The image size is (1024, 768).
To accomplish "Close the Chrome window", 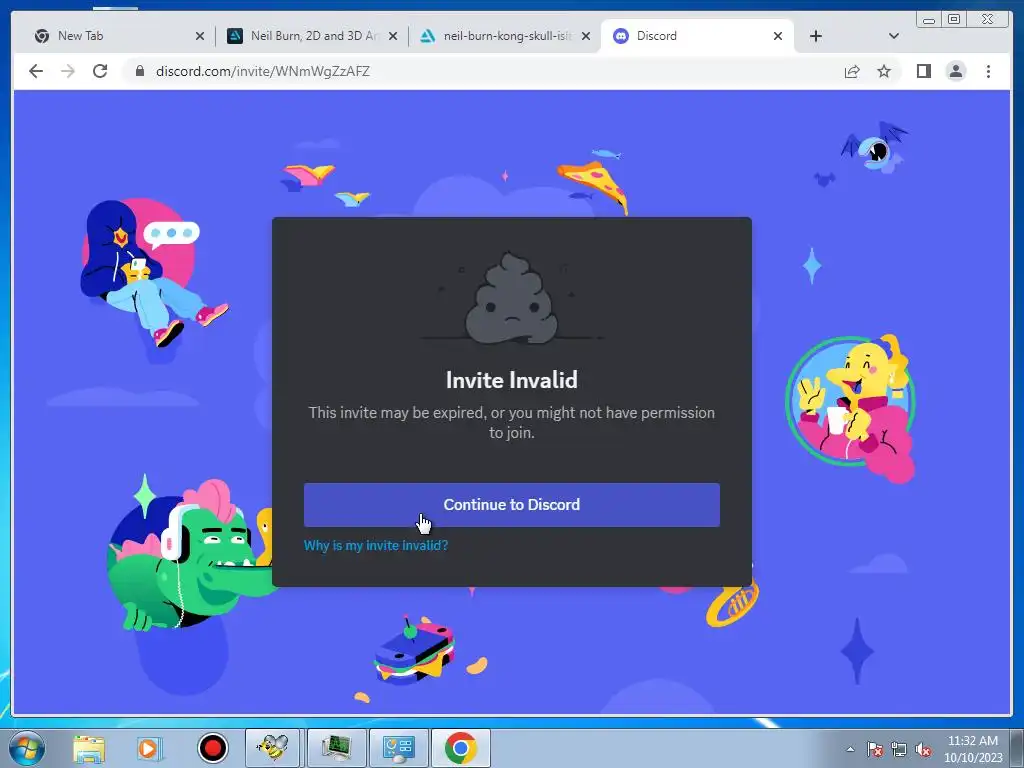I will pos(988,19).
